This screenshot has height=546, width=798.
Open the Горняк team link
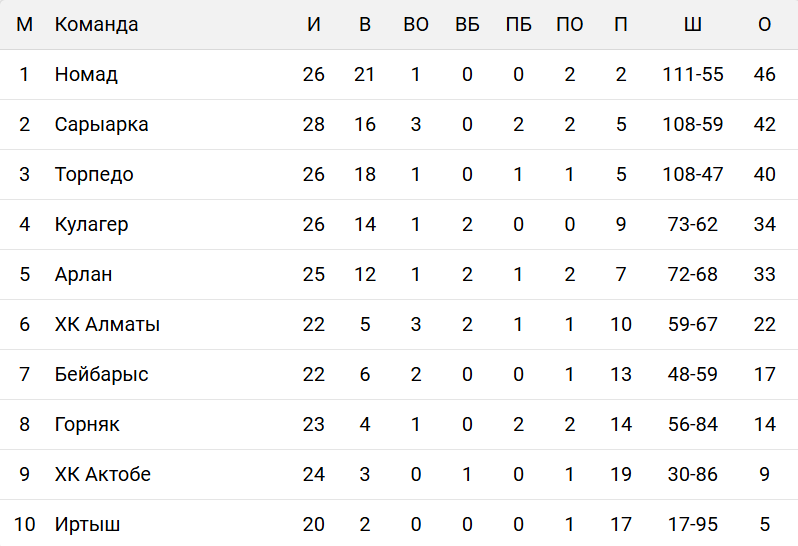click(x=87, y=425)
